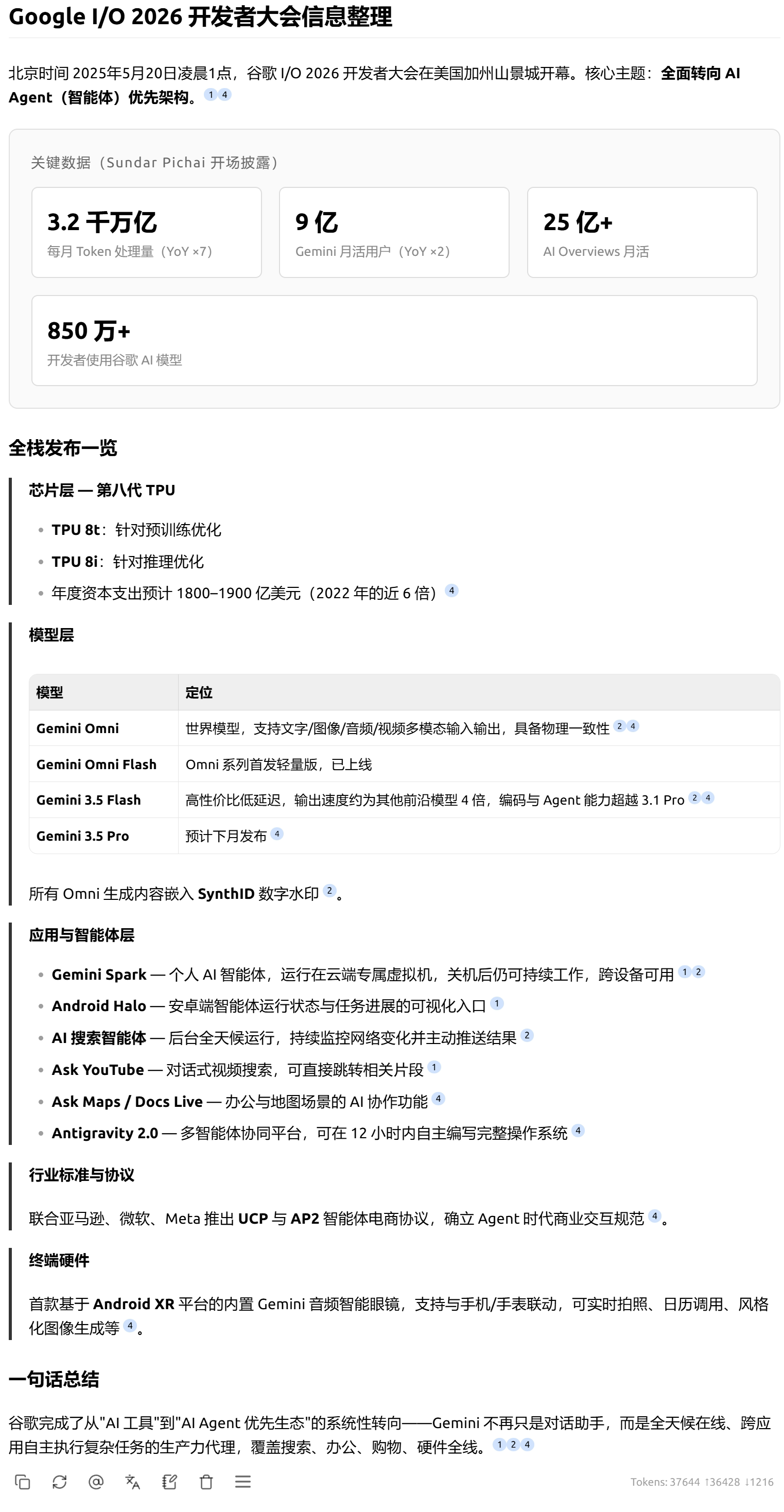This screenshot has width=784, height=1512.
Task: Open citation 2 in the Gemini Omni row
Action: click(619, 726)
